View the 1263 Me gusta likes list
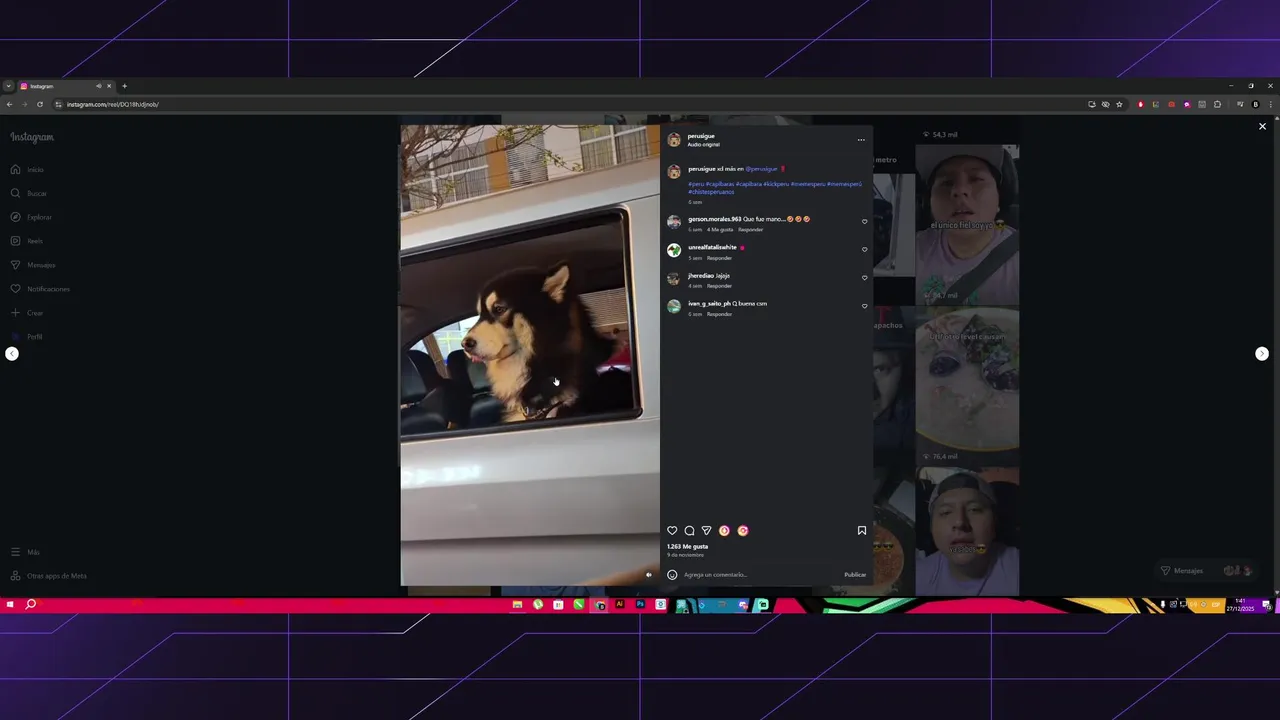Image resolution: width=1280 pixels, height=720 pixels. point(688,547)
